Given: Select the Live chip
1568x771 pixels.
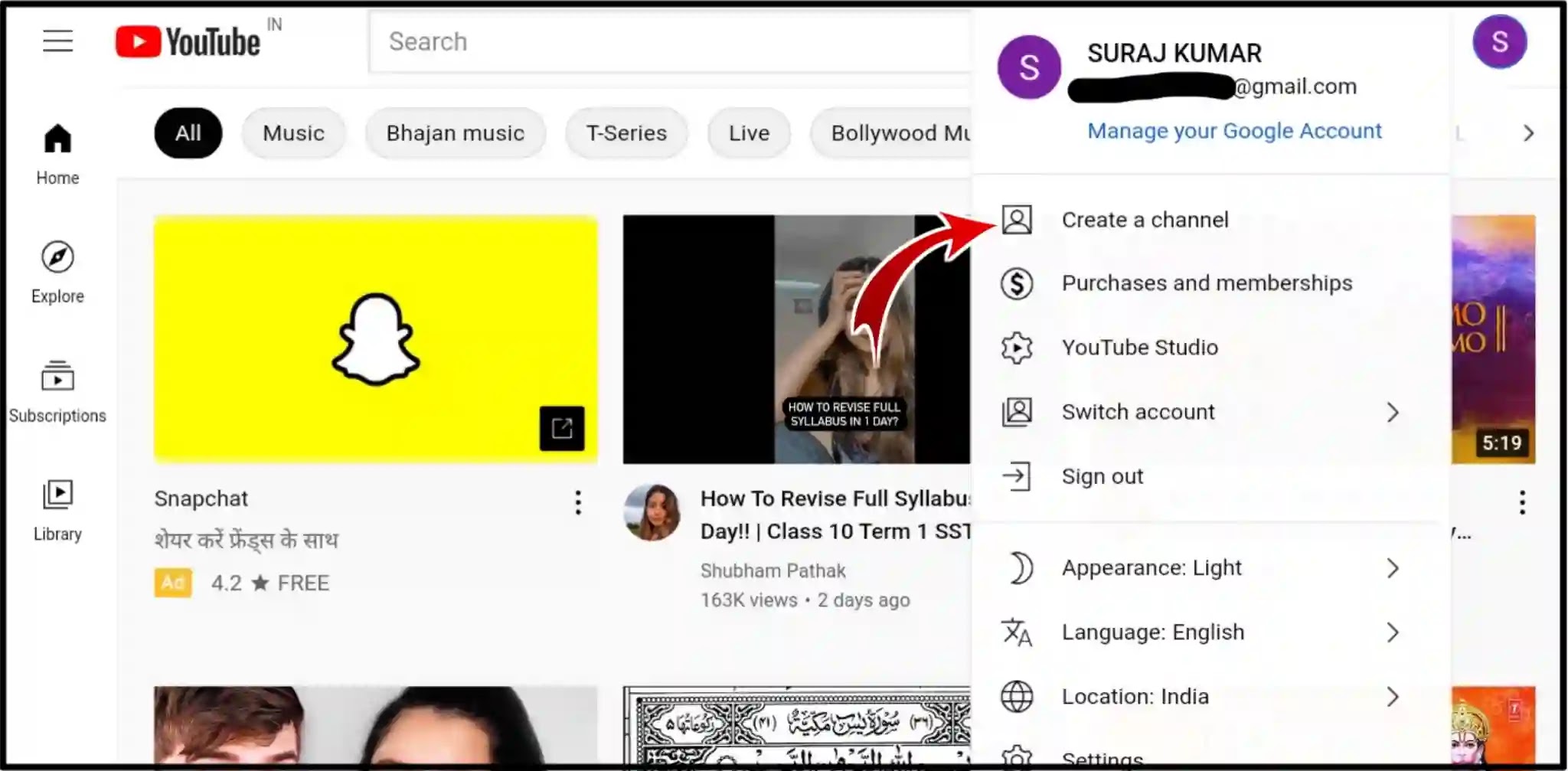Looking at the screenshot, I should tap(749, 133).
